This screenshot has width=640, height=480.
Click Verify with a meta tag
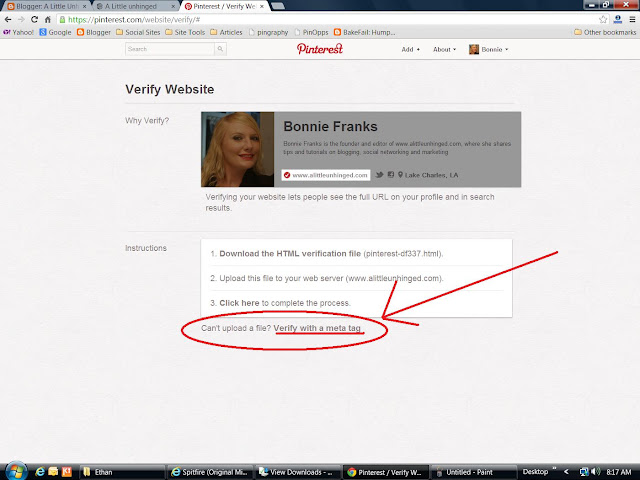click(317, 328)
